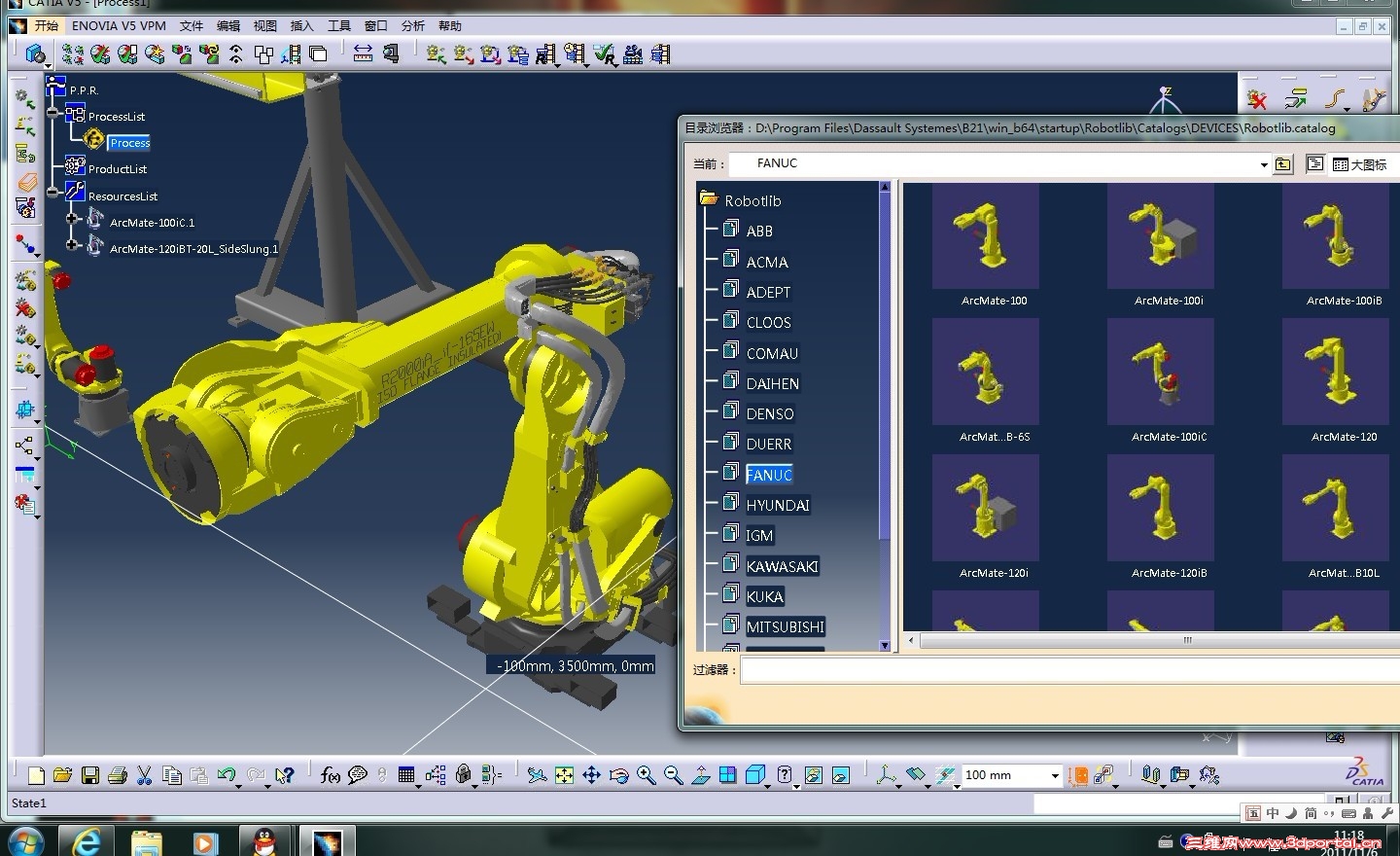The width and height of the screenshot is (1400, 856).
Task: Click the measure between icon in top toolbar
Action: 363,53
